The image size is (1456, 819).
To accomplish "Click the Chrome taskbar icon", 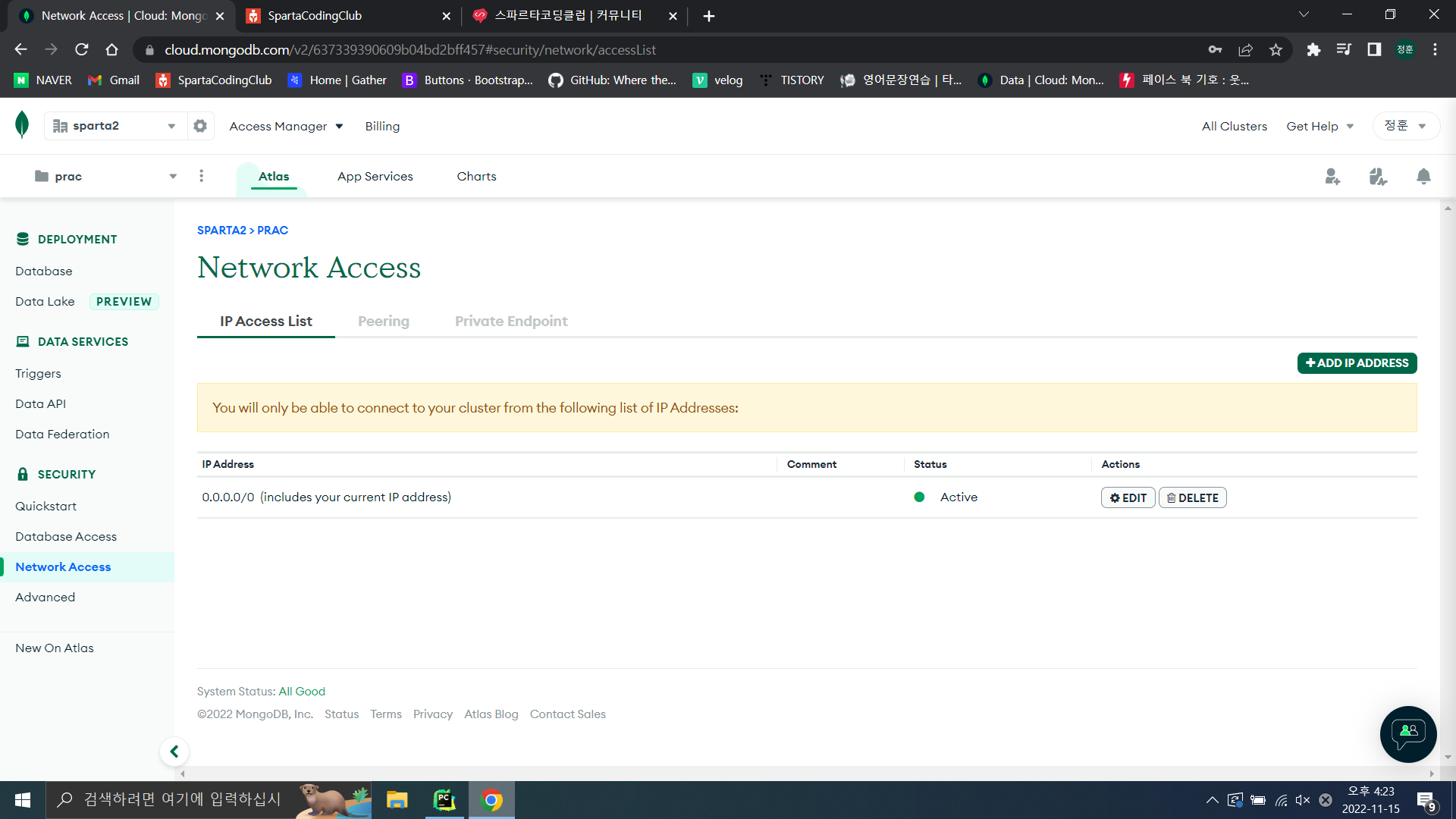I will [491, 800].
